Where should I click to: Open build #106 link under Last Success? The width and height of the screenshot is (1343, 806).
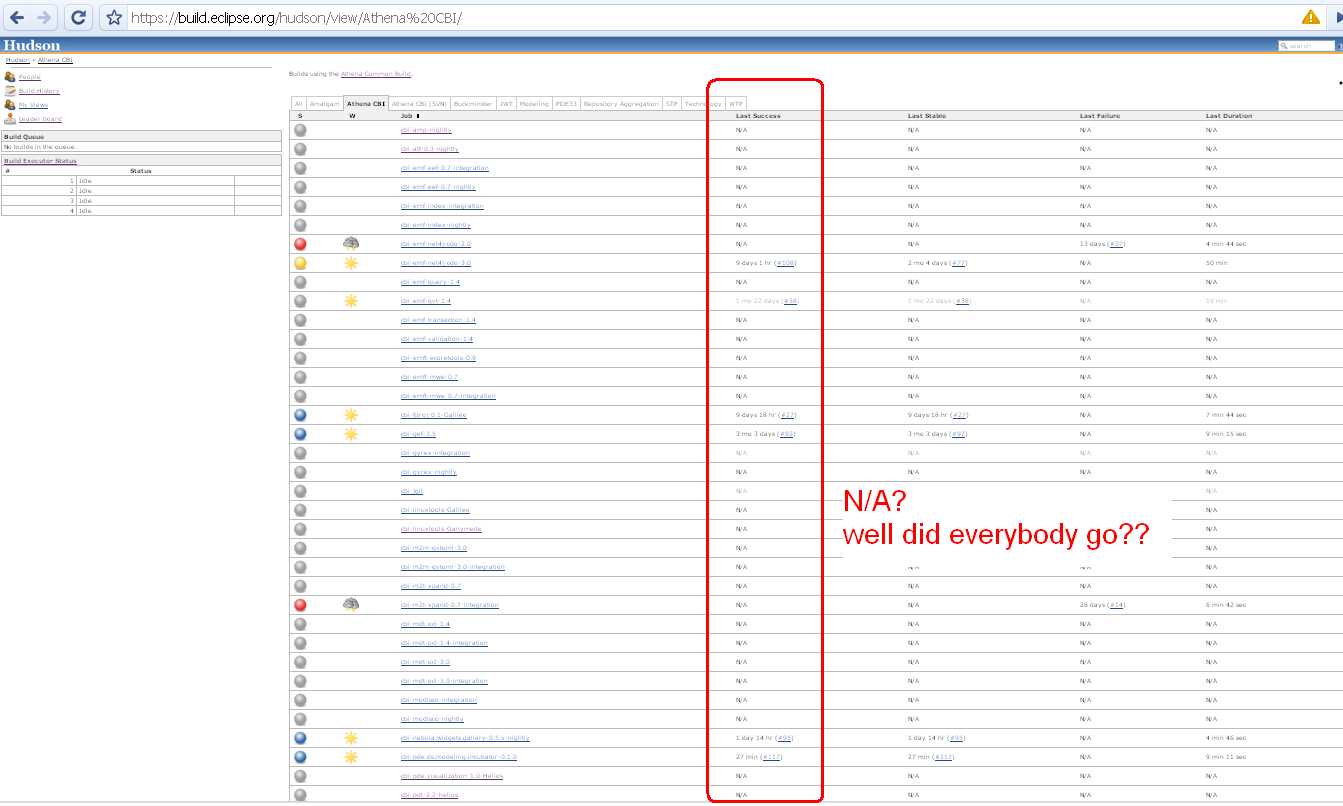pyautogui.click(x=785, y=263)
